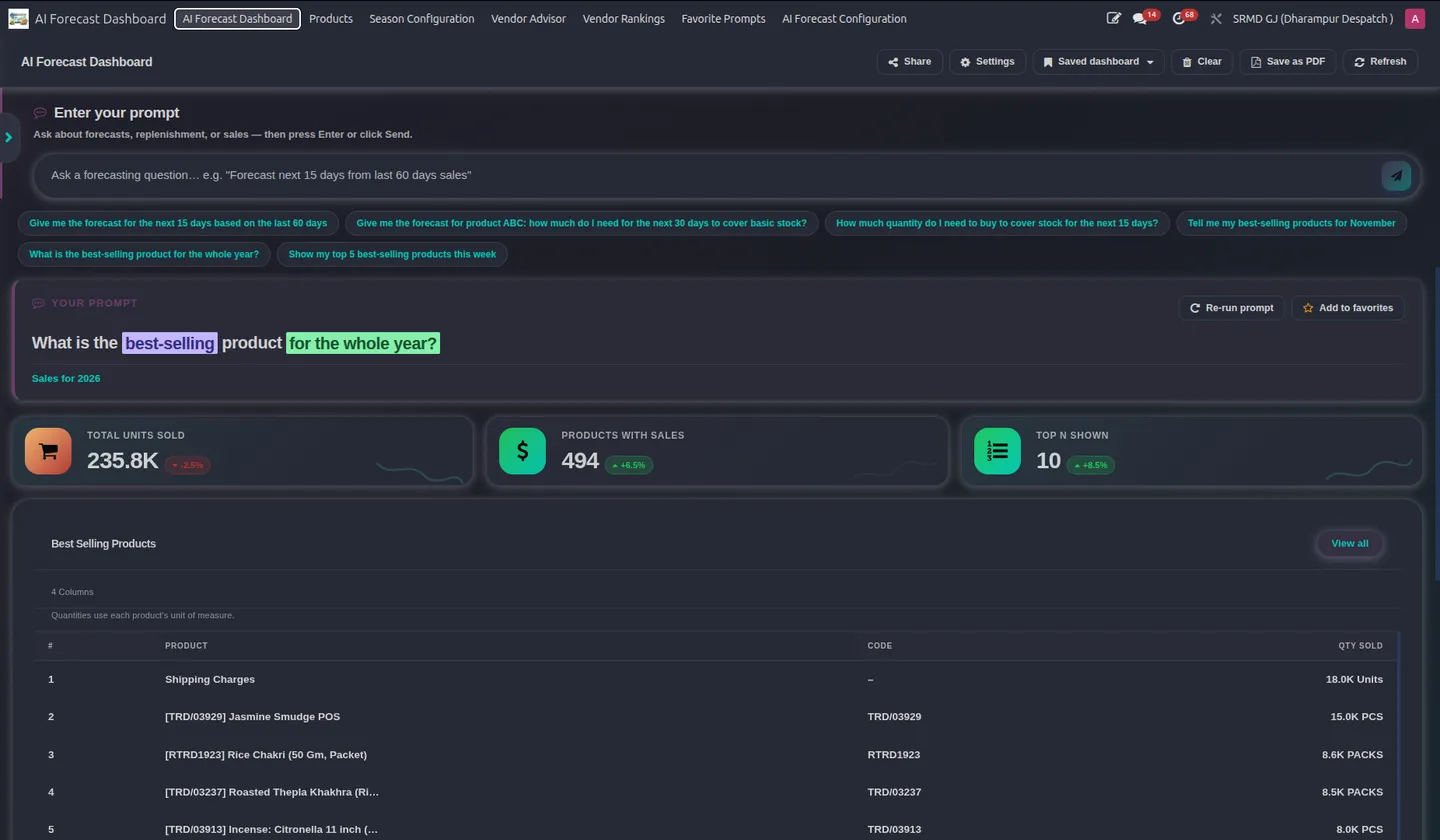Click quantity cell 8.5K PACKS
This screenshot has width=1440, height=840.
1352,793
